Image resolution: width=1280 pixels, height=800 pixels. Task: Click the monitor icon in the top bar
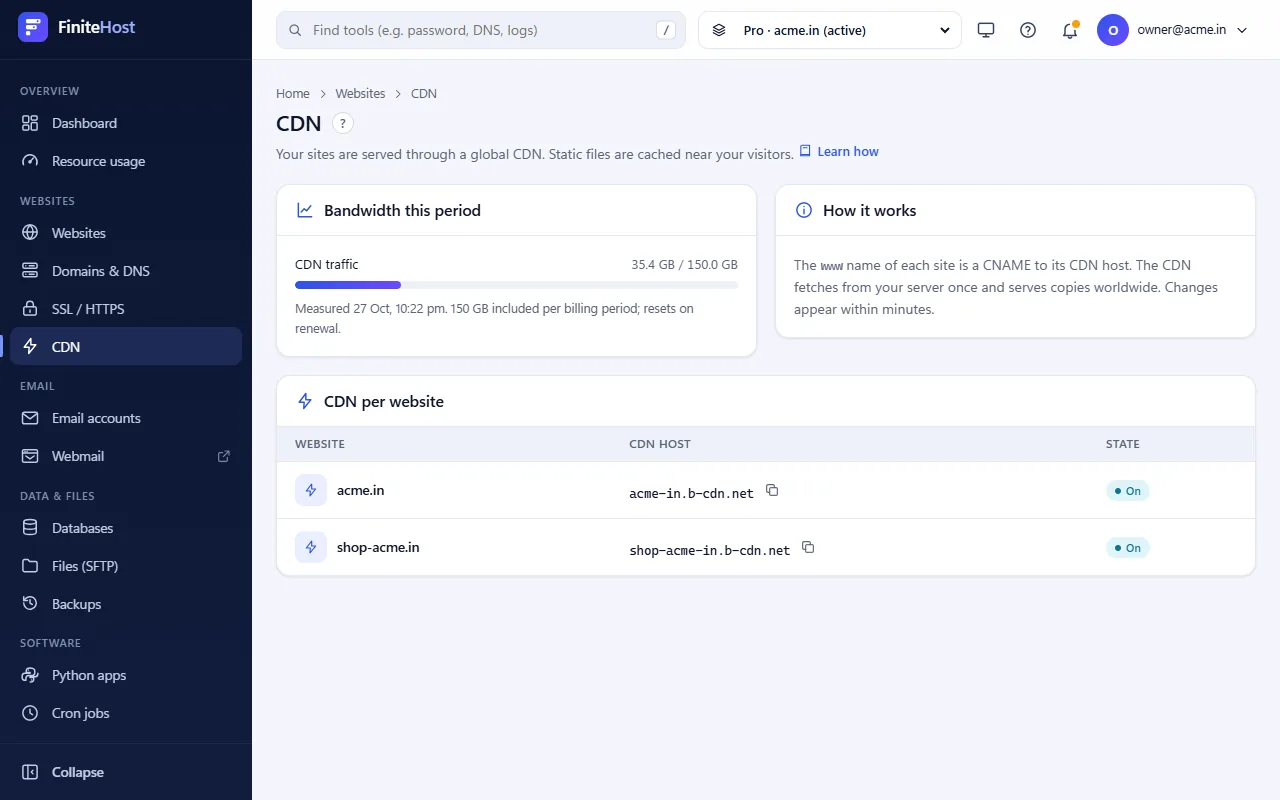click(986, 30)
